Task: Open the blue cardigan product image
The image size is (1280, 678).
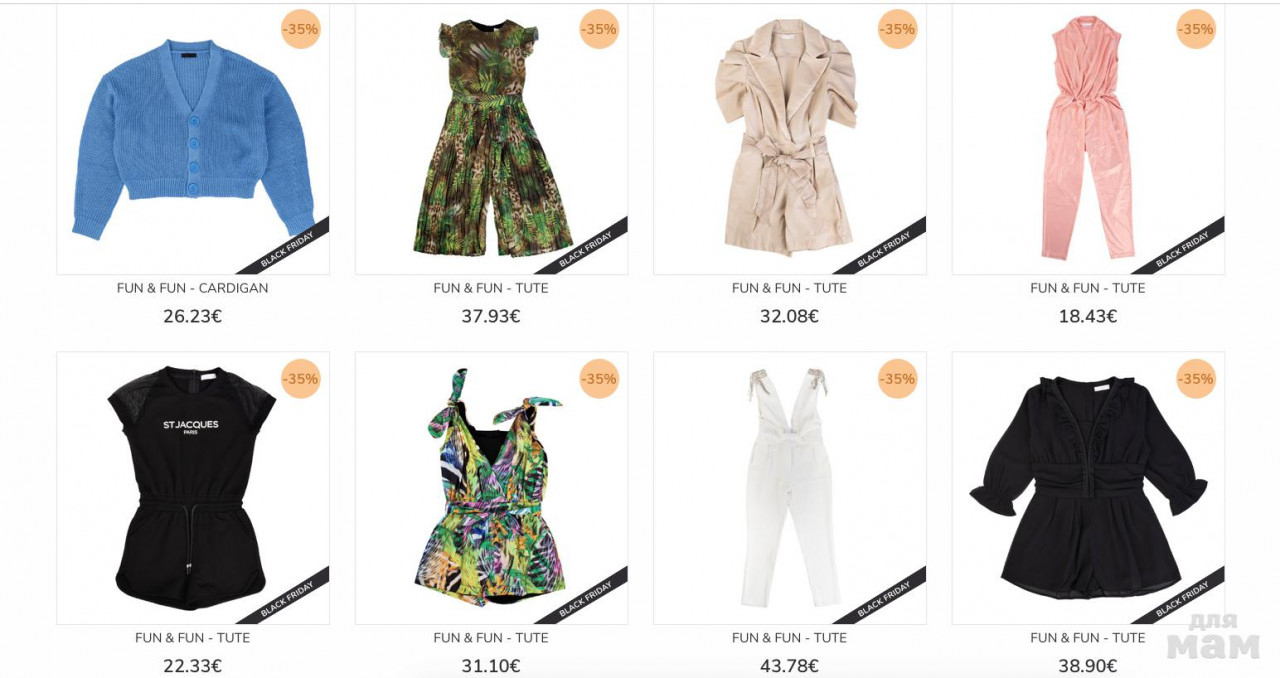Action: pos(193,138)
